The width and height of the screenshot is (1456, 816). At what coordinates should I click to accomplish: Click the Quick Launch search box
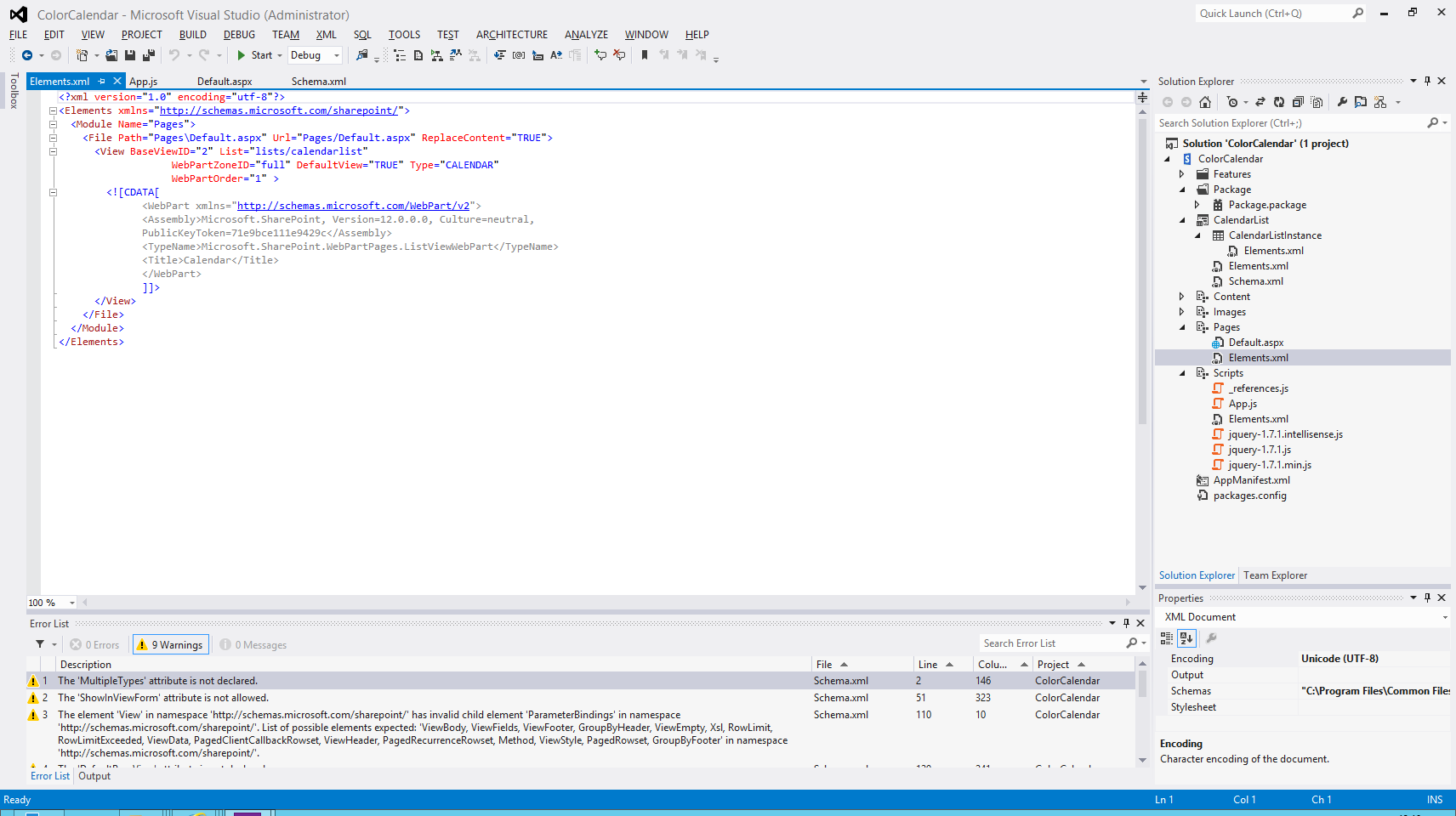1280,14
